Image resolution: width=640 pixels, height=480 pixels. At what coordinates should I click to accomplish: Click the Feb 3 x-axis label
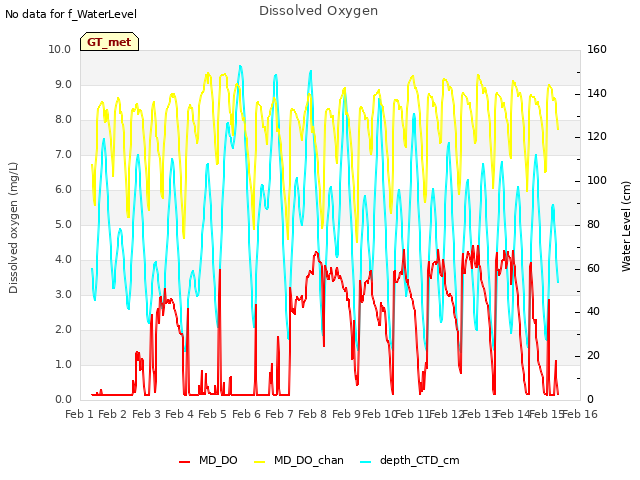pyautogui.click(x=146, y=414)
